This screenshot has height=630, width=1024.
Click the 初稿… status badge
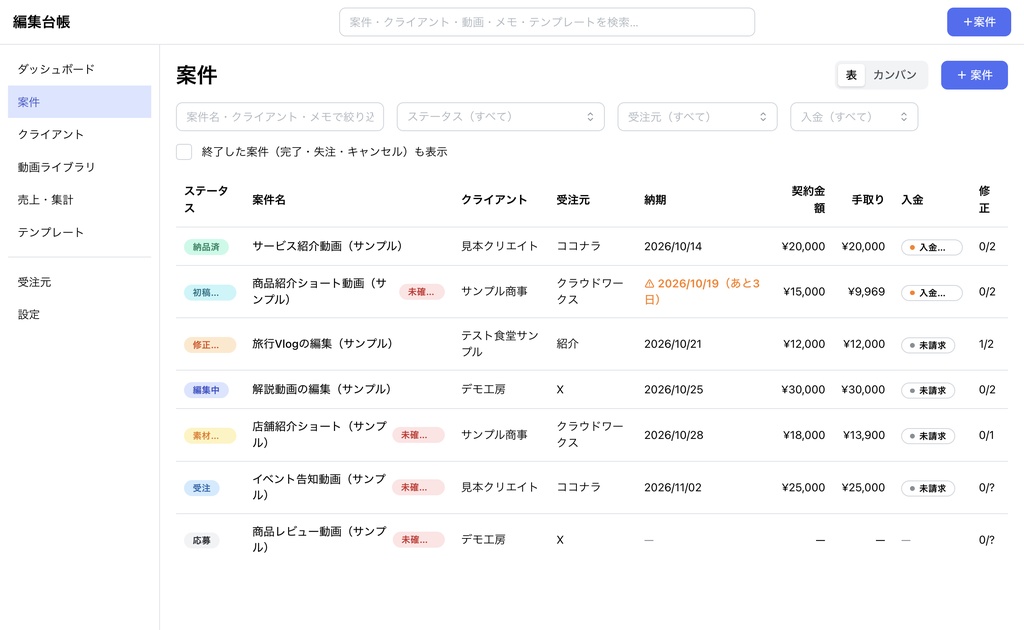tap(210, 292)
